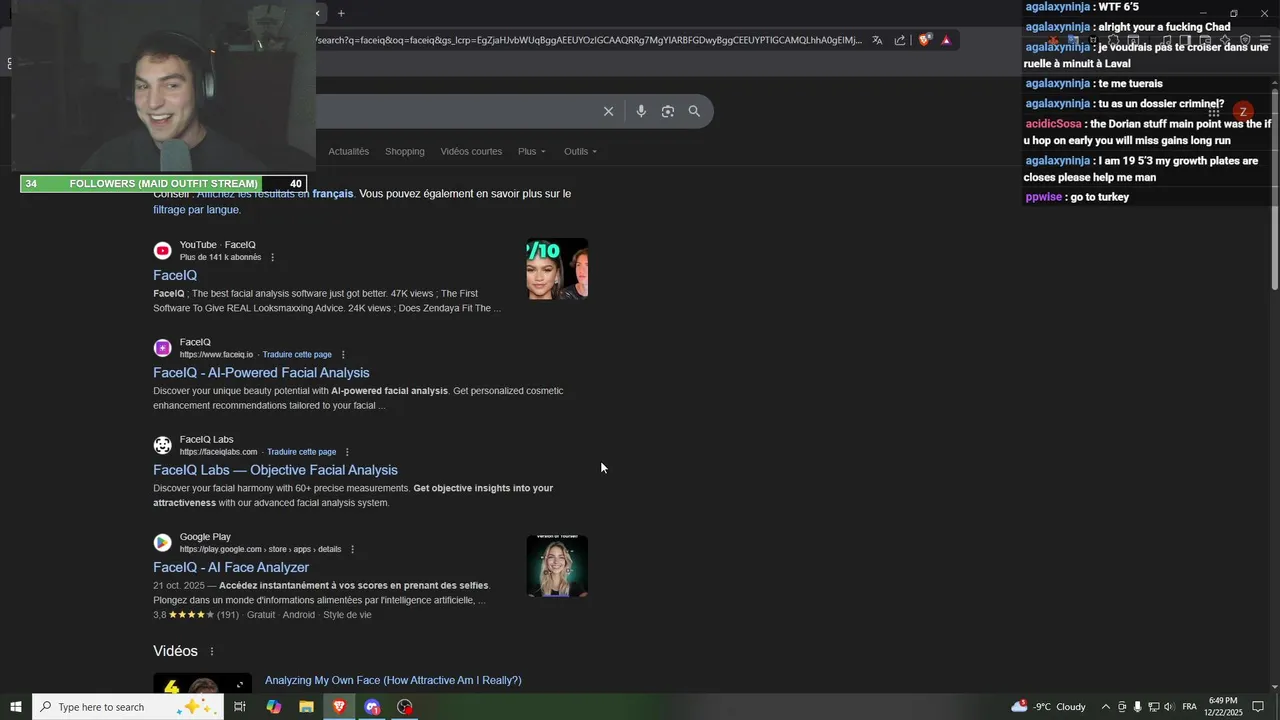Open more options for Google Play result
The height and width of the screenshot is (720, 1280).
point(352,549)
